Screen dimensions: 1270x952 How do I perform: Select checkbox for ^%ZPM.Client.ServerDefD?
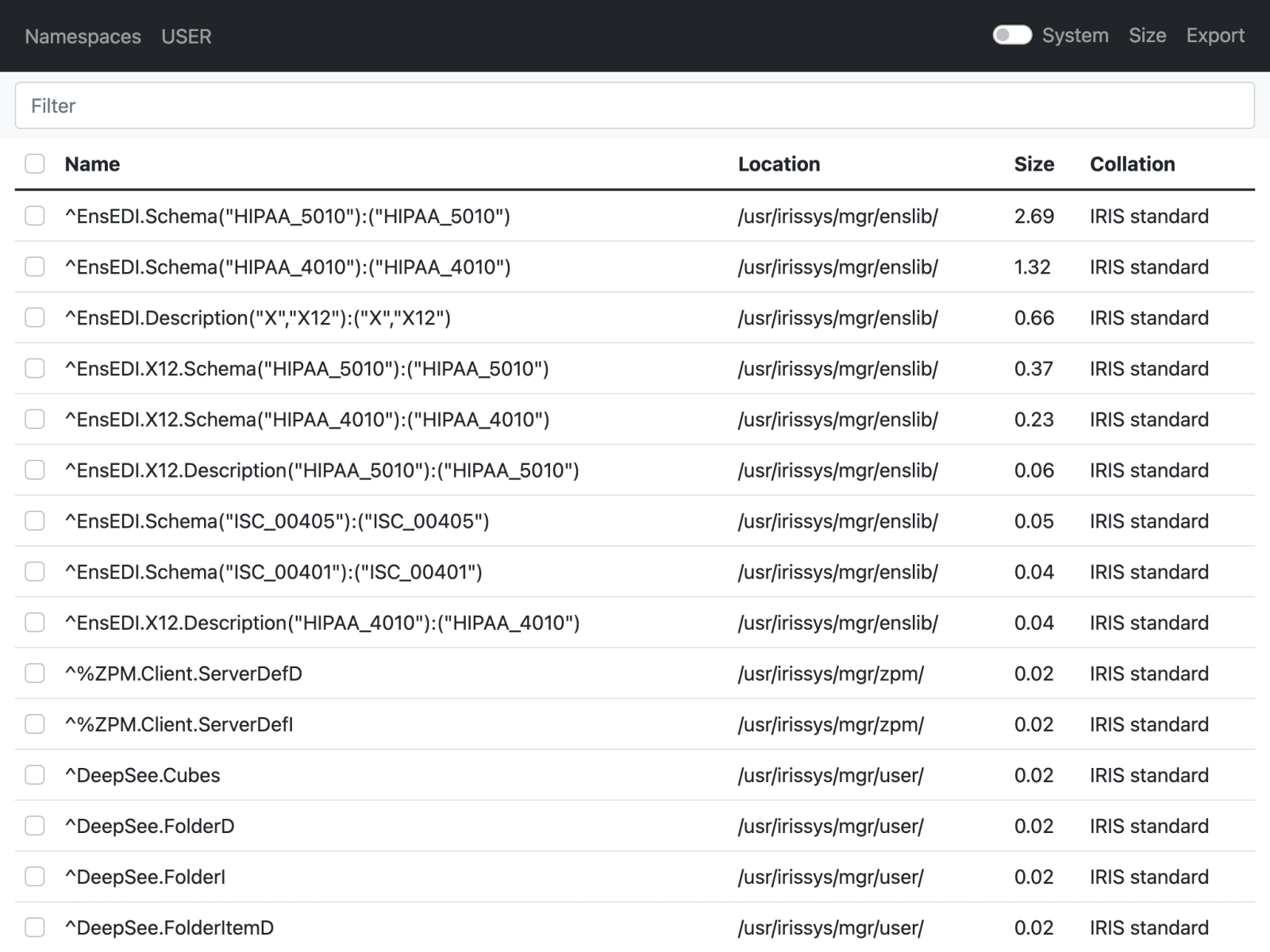(35, 673)
